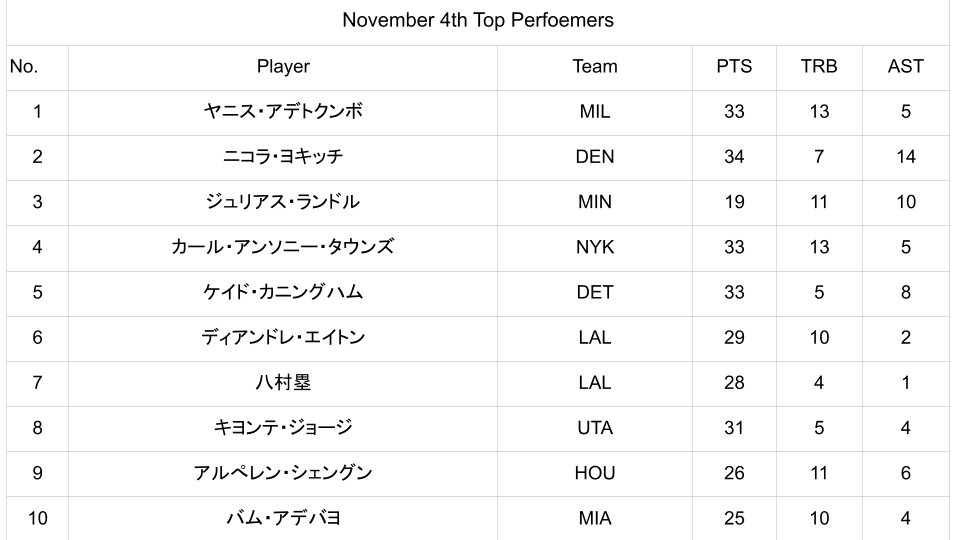The image size is (960, 540).
Task: Click the PTS value 34 for Denver
Action: click(x=734, y=157)
